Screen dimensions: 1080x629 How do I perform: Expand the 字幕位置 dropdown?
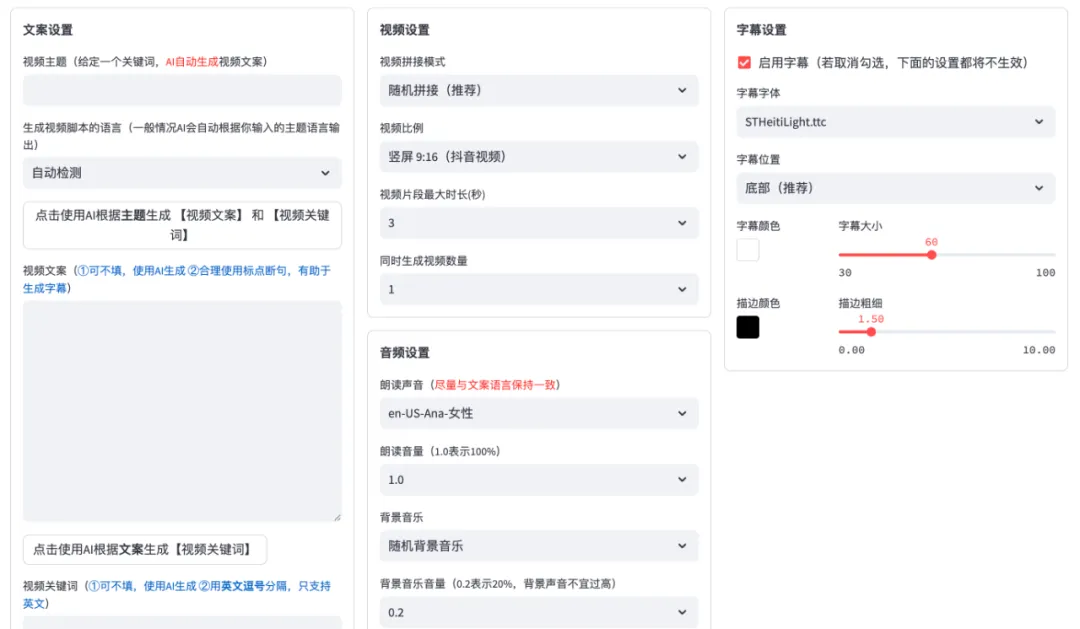pyautogui.click(x=895, y=188)
